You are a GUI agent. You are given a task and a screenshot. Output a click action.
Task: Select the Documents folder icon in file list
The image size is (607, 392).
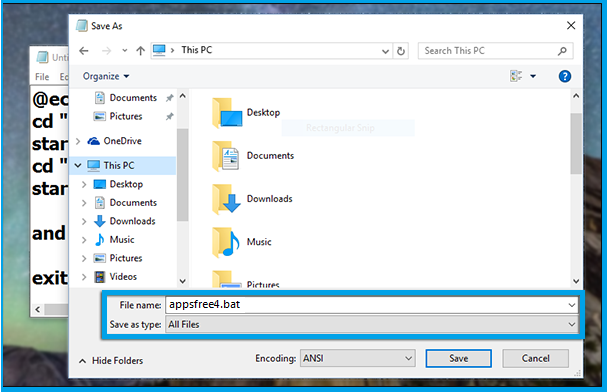[x=226, y=156]
